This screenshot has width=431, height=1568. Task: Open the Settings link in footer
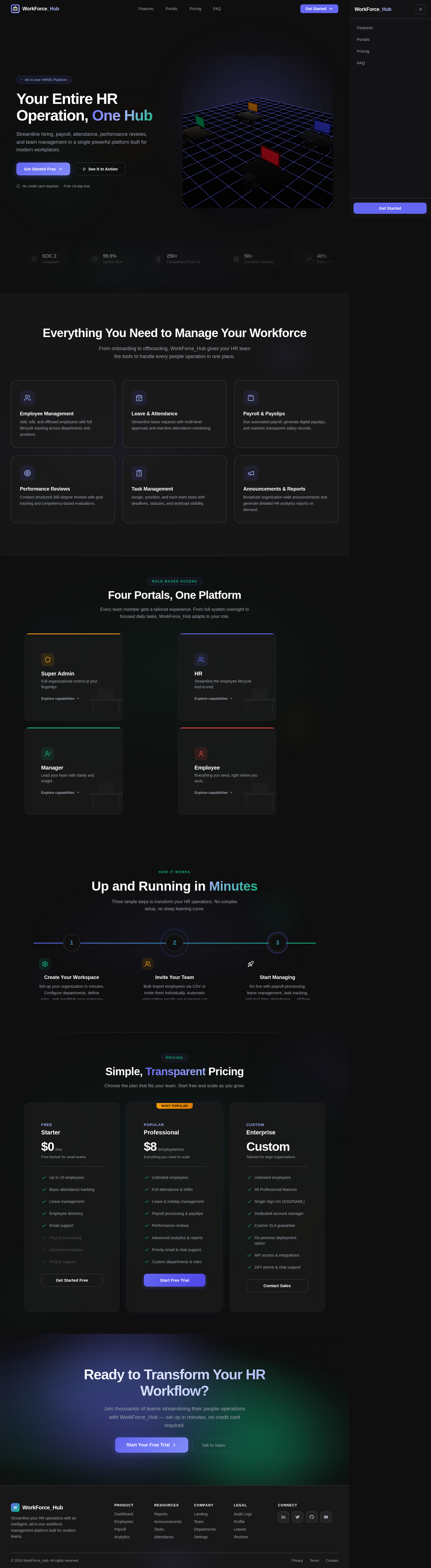pyautogui.click(x=201, y=1537)
